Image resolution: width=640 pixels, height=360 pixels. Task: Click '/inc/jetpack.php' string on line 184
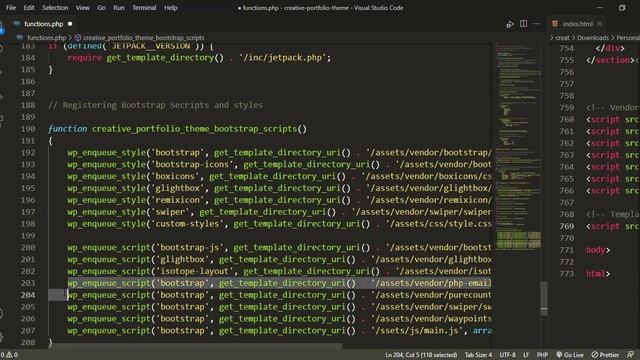coord(282,58)
